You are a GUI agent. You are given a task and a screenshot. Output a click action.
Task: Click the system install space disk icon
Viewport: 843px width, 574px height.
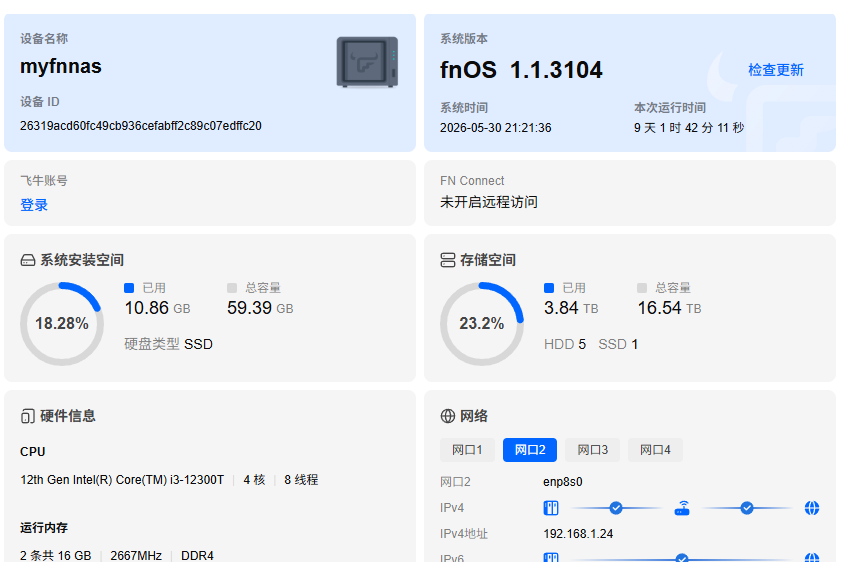click(27, 261)
